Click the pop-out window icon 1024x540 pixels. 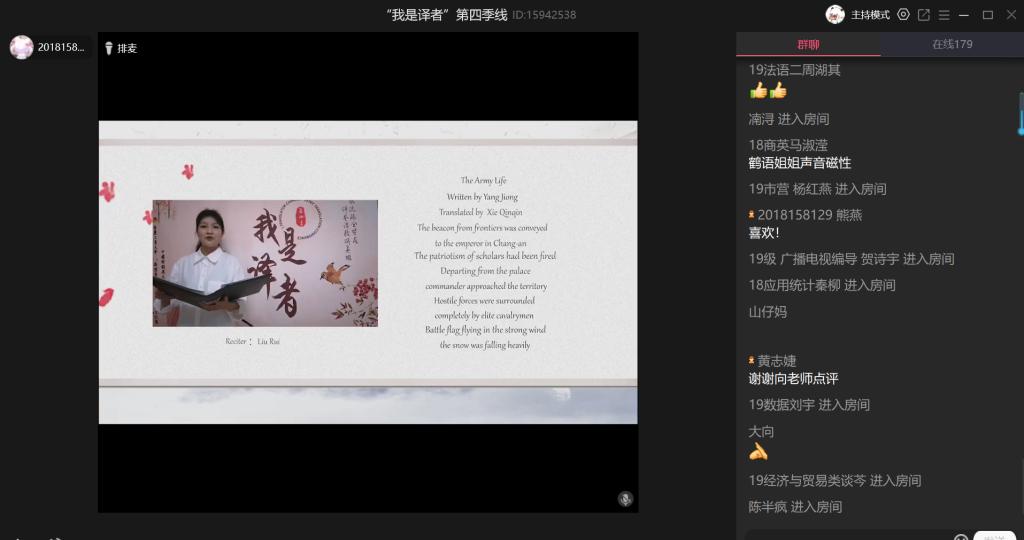923,14
